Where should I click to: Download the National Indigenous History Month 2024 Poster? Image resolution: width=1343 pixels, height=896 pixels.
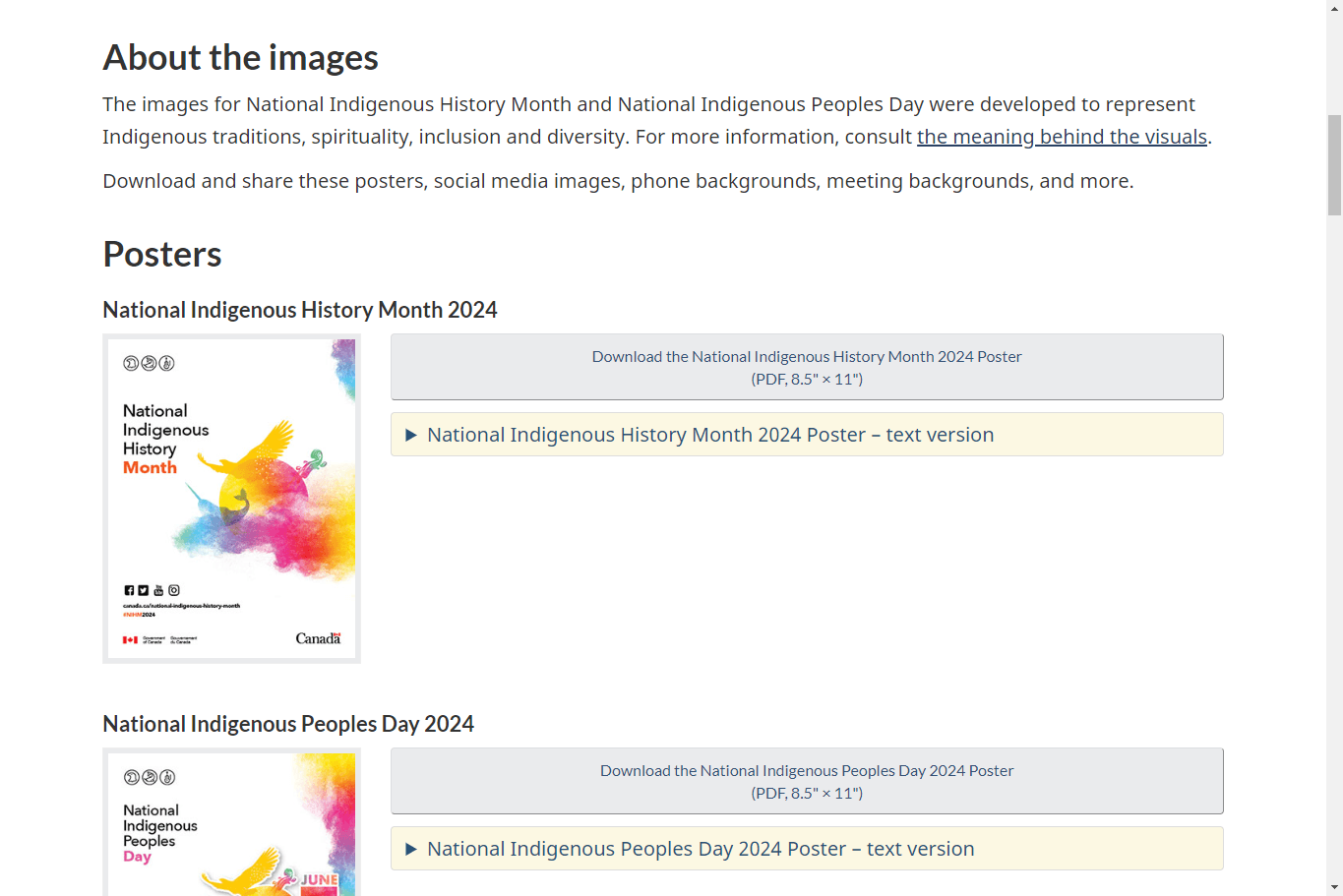[x=806, y=356]
